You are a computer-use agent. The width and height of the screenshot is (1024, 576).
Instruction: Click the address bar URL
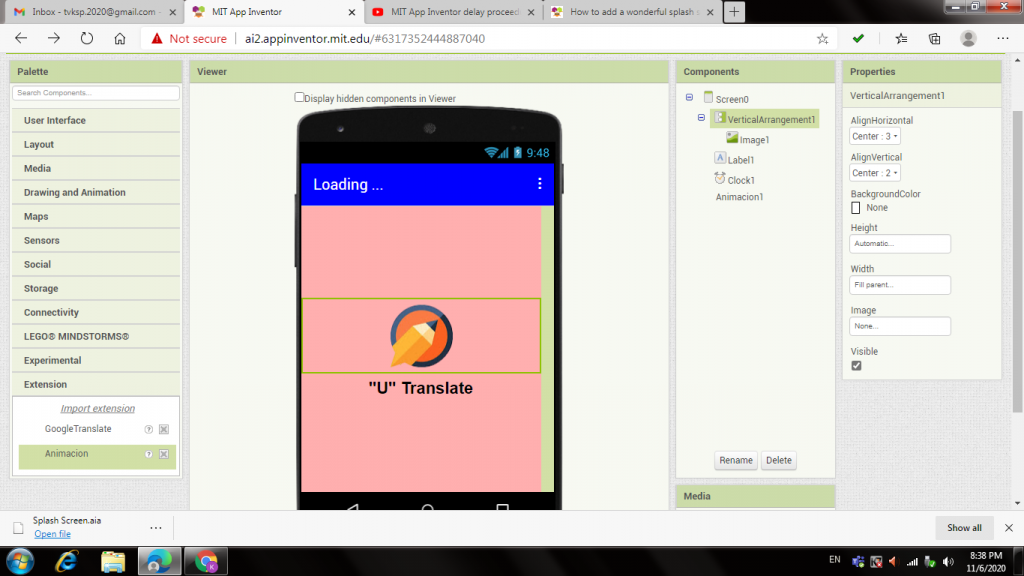(364, 39)
